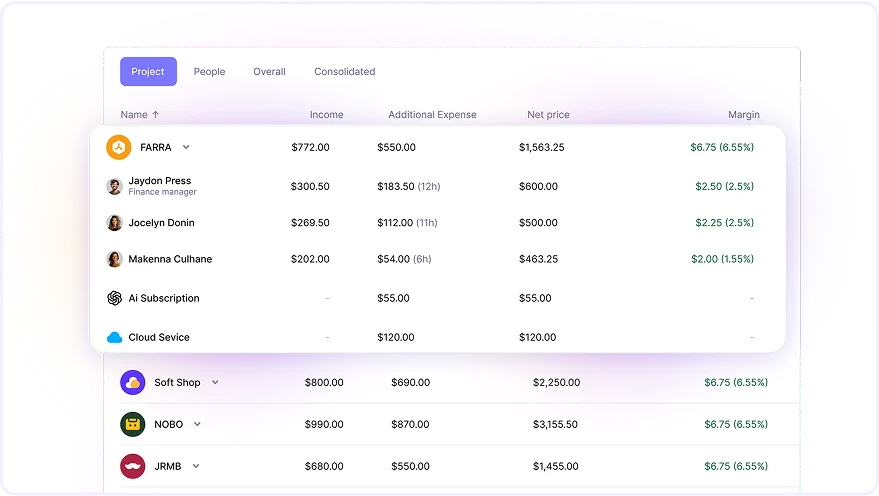This screenshot has width=879, height=496.
Task: Click the Margin column header
Action: pyautogui.click(x=743, y=114)
